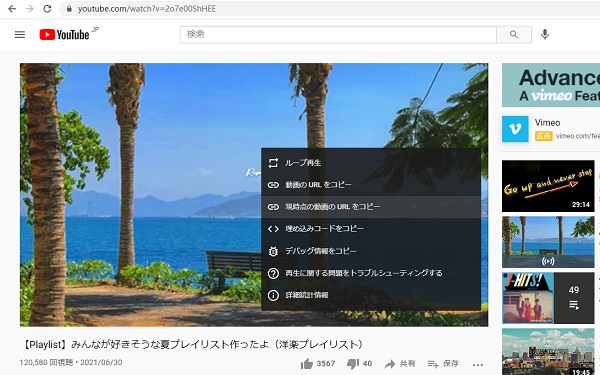Click the Vimeo advertiser name link
The width and height of the screenshot is (600, 375).
coord(547,123)
